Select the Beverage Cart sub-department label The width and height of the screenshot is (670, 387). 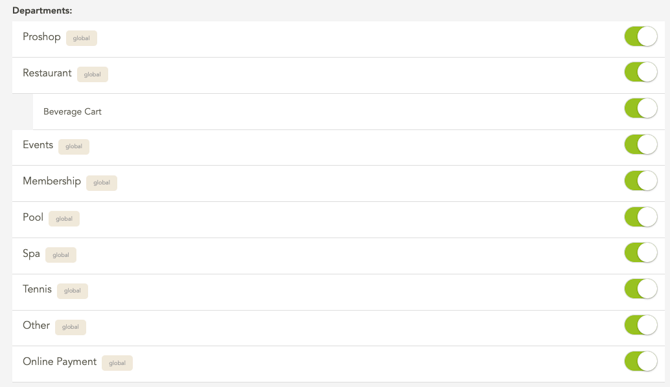tap(72, 112)
